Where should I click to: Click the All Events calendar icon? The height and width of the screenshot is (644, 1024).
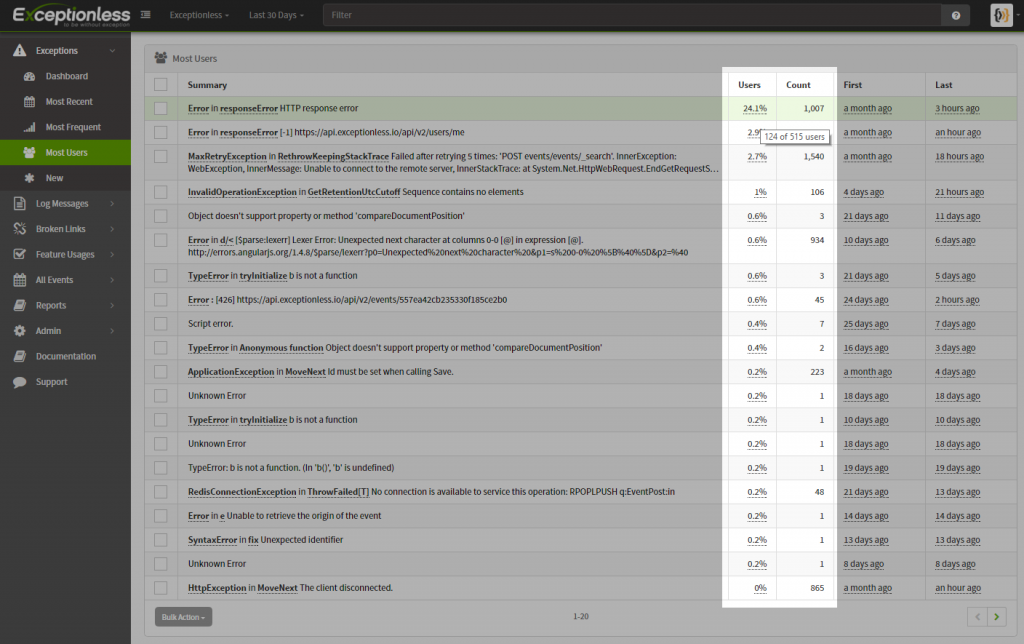20,280
